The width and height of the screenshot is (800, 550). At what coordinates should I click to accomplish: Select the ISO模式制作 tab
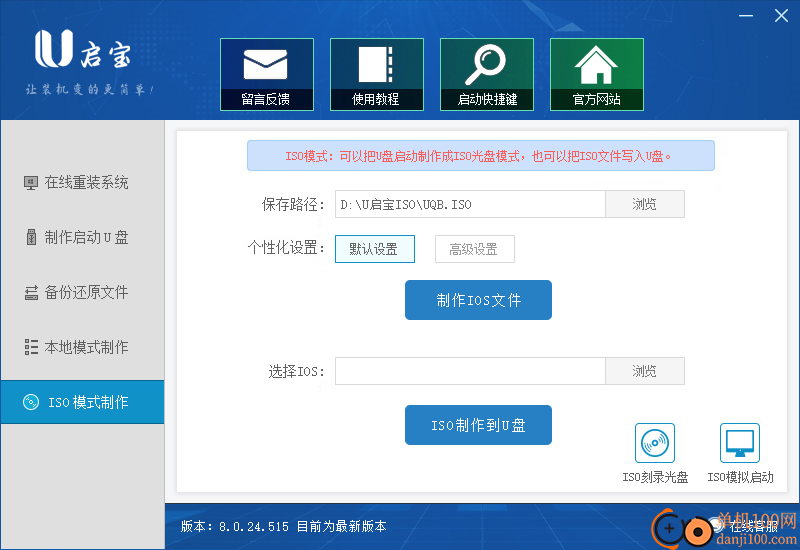[83, 402]
